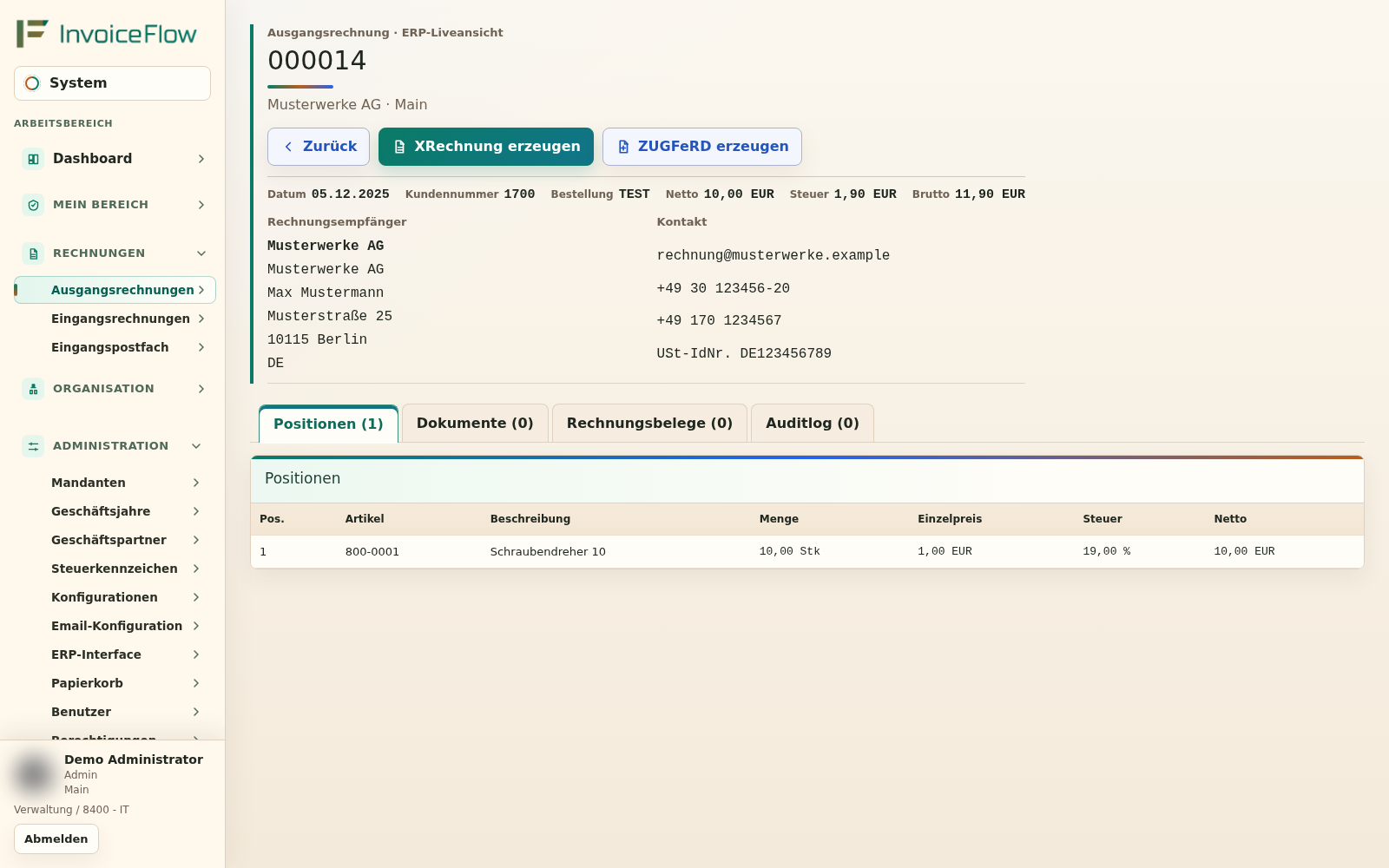Viewport: 1389px width, 868px height.
Task: Collapse the Administration section chevron
Action: coord(196,446)
